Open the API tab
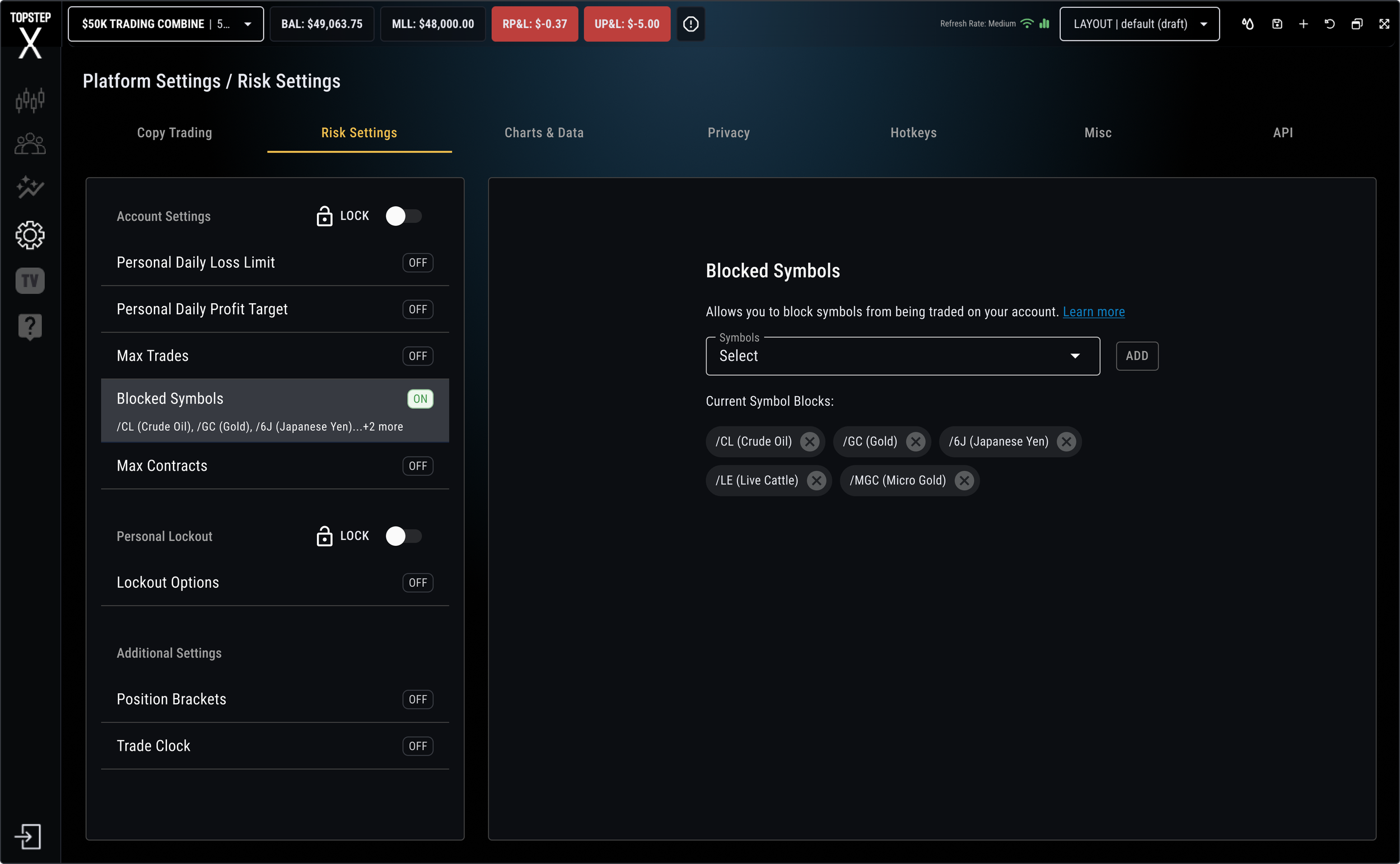The height and width of the screenshot is (864, 1400). 1283,133
